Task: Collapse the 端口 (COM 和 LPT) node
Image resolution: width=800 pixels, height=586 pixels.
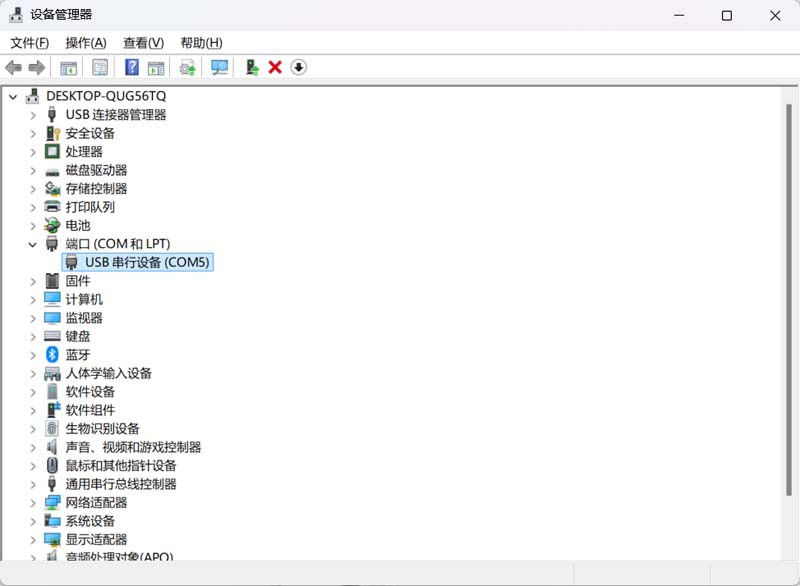Action: coord(33,244)
